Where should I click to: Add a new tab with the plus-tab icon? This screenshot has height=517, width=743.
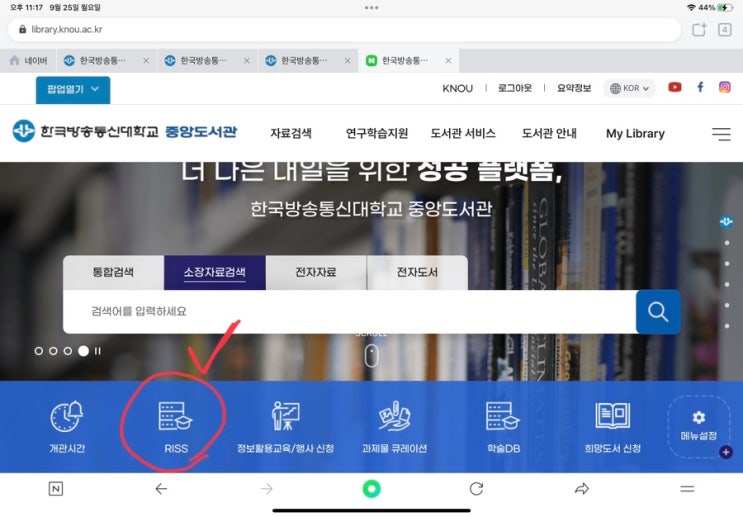point(699,29)
